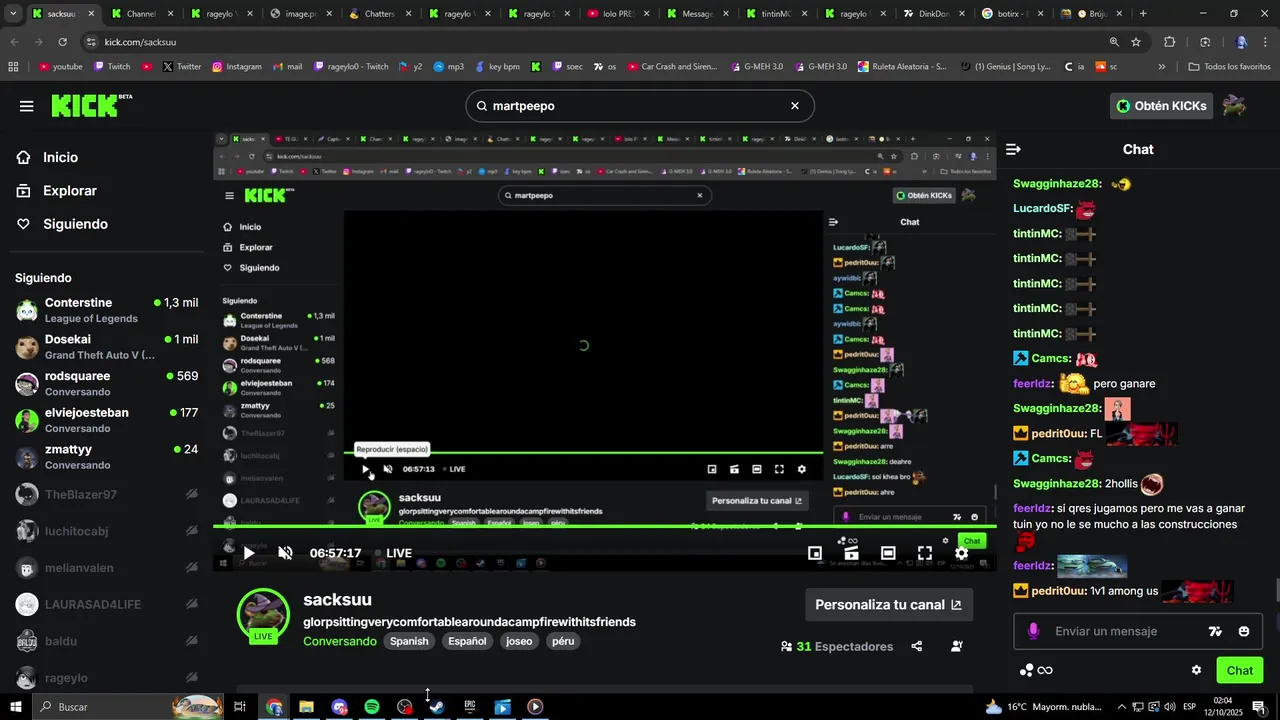Screen dimensions: 1280x720
Task: Bookmark this page with star icon
Action: [1136, 42]
